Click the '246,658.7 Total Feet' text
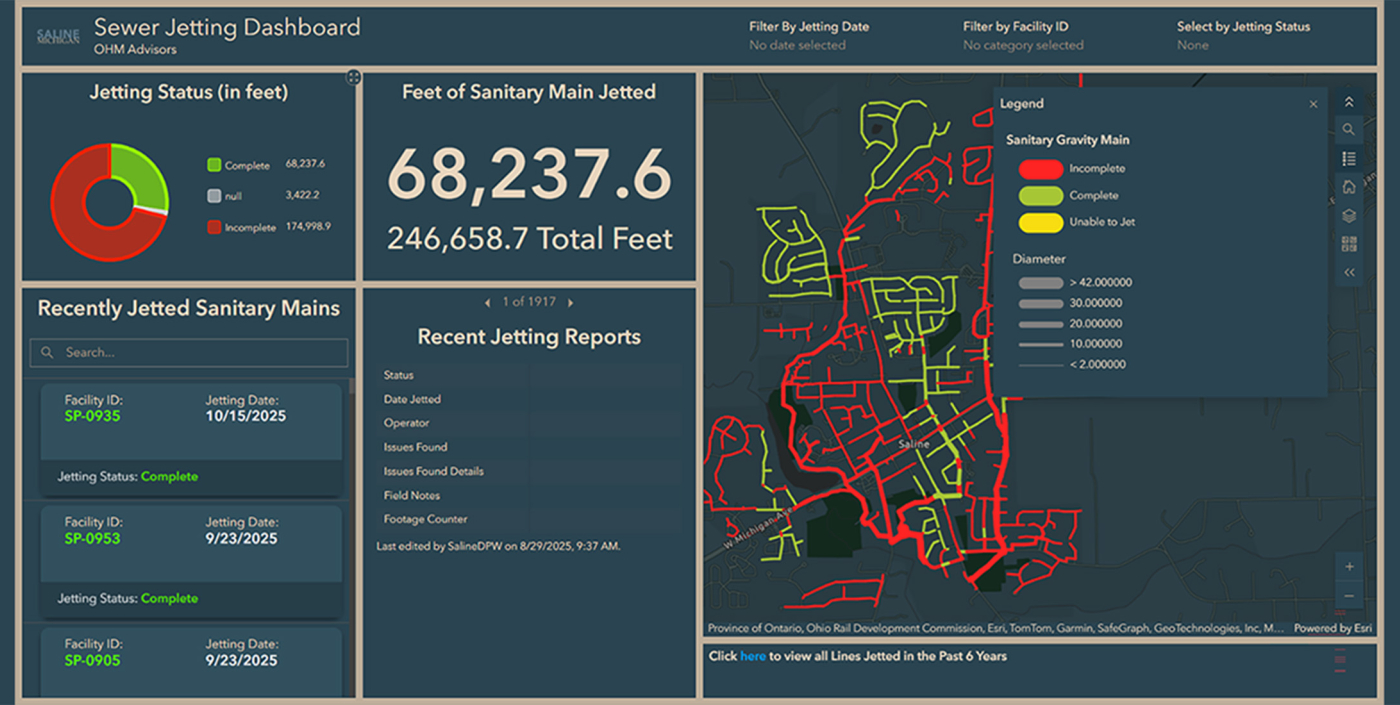Viewport: 1400px width, 705px height. (530, 239)
